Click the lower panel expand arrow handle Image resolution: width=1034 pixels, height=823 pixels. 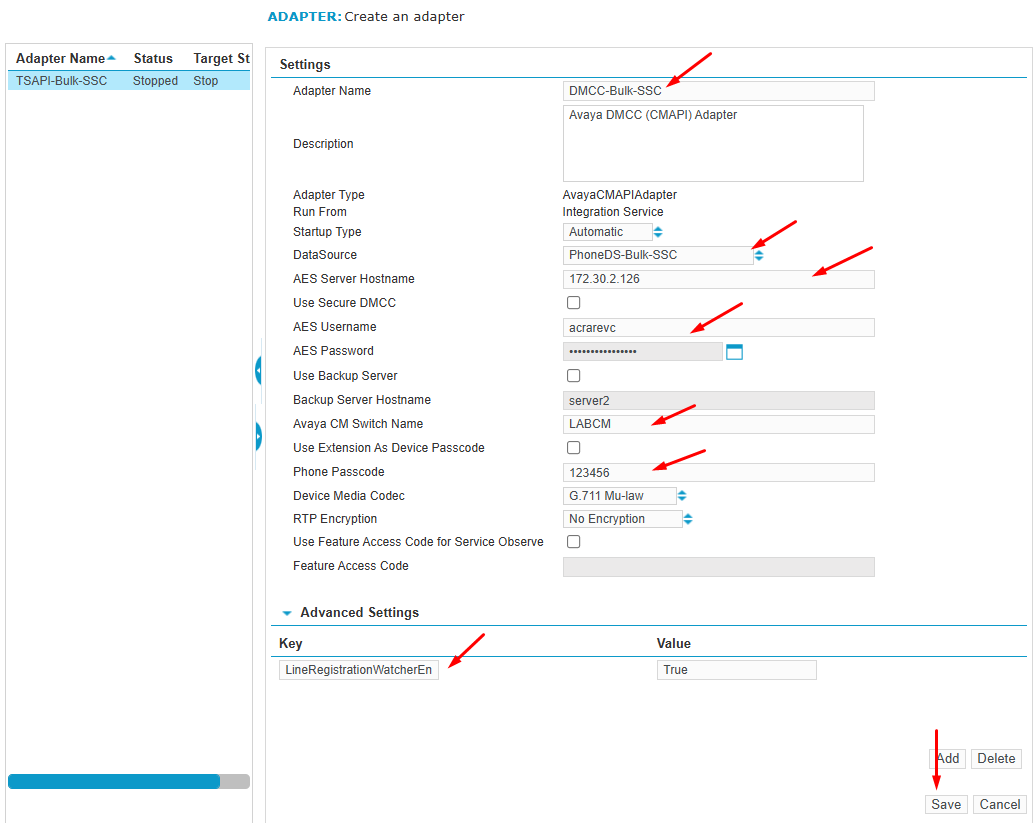[258, 437]
